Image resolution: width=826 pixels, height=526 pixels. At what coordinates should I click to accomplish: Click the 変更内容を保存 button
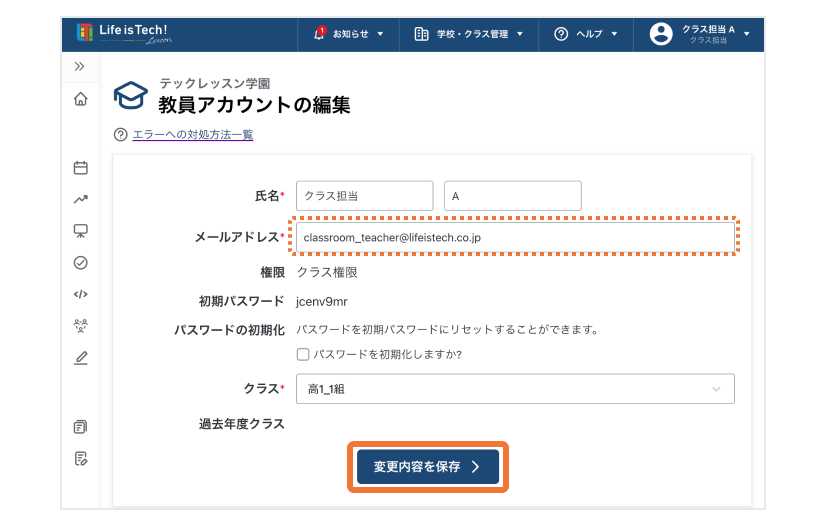click(427, 466)
